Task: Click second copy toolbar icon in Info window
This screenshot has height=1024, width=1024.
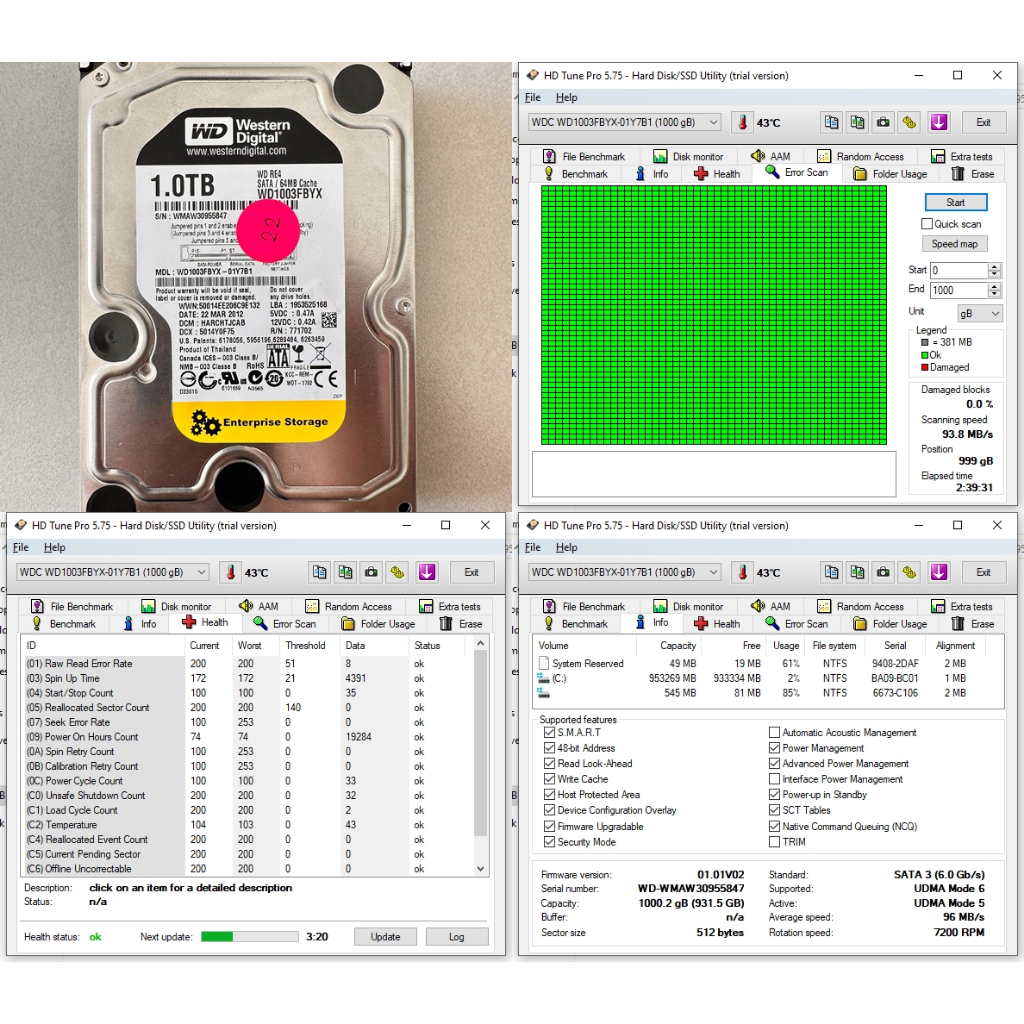Action: pyautogui.click(x=857, y=572)
